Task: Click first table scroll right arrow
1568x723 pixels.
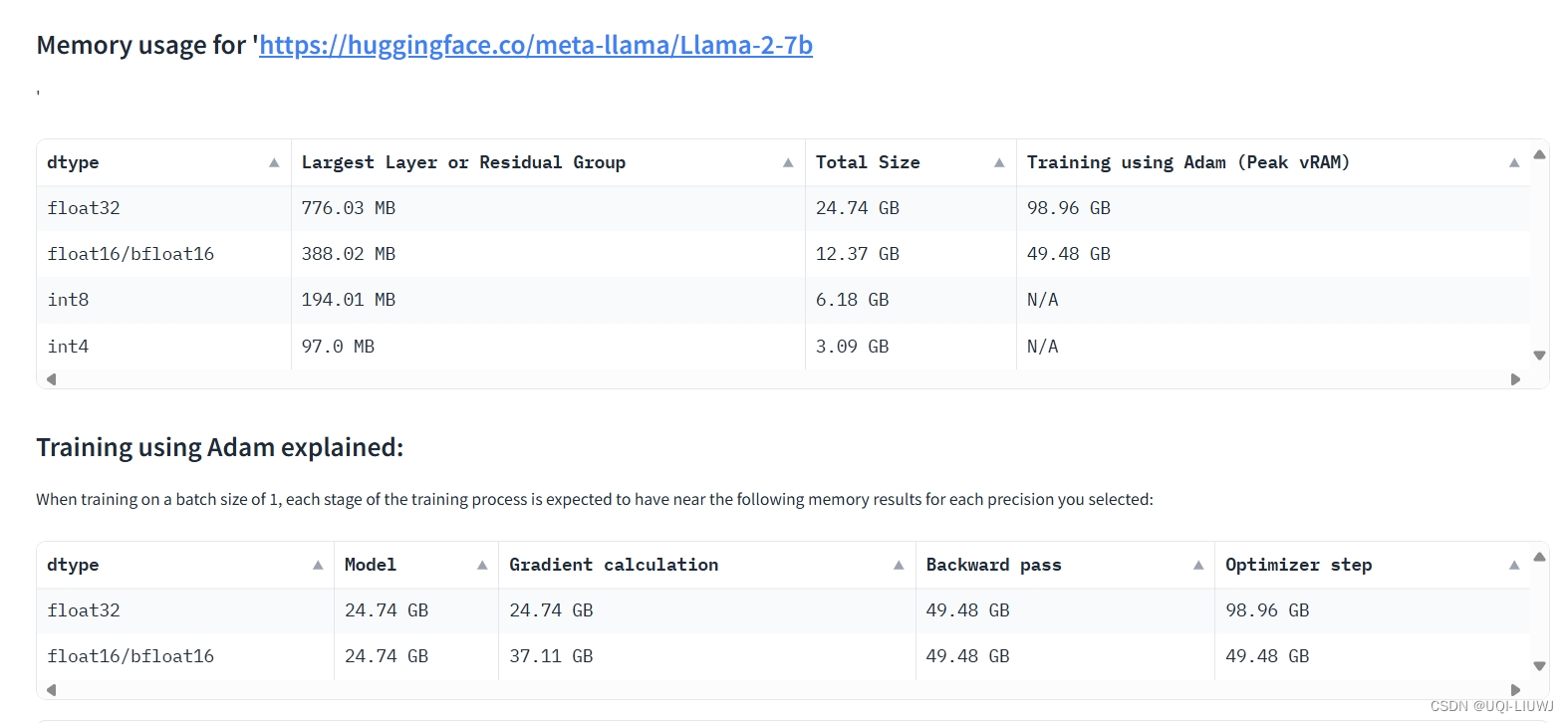Action: [1515, 379]
